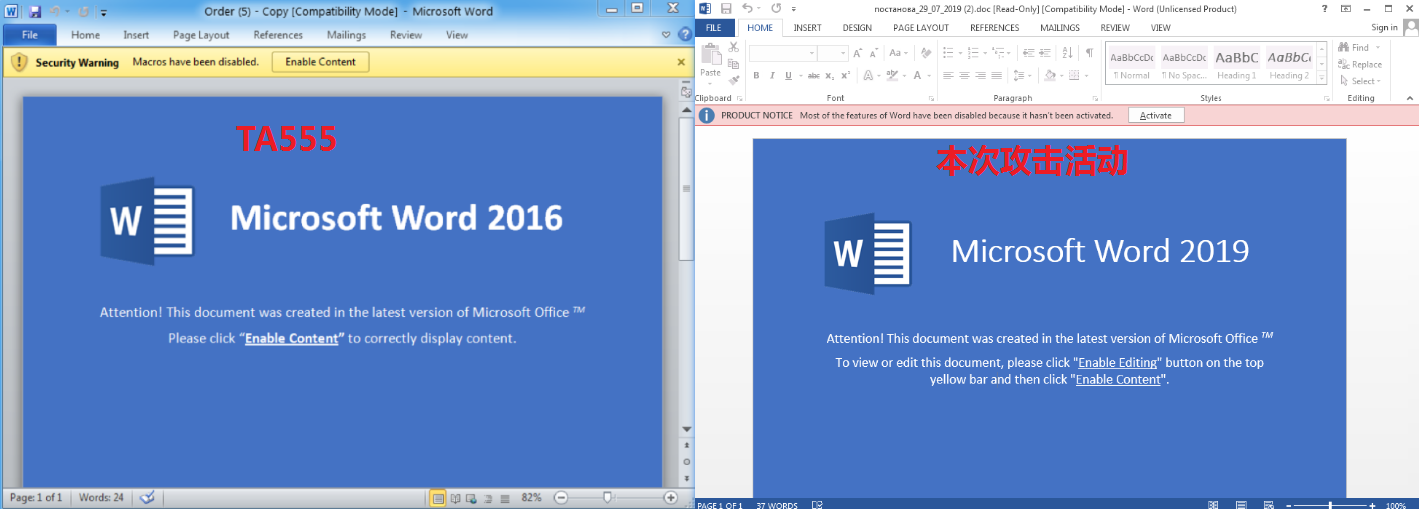This screenshot has width=1419, height=509.
Task: Toggle Align Left in Paragraph group
Action: pos(946,75)
